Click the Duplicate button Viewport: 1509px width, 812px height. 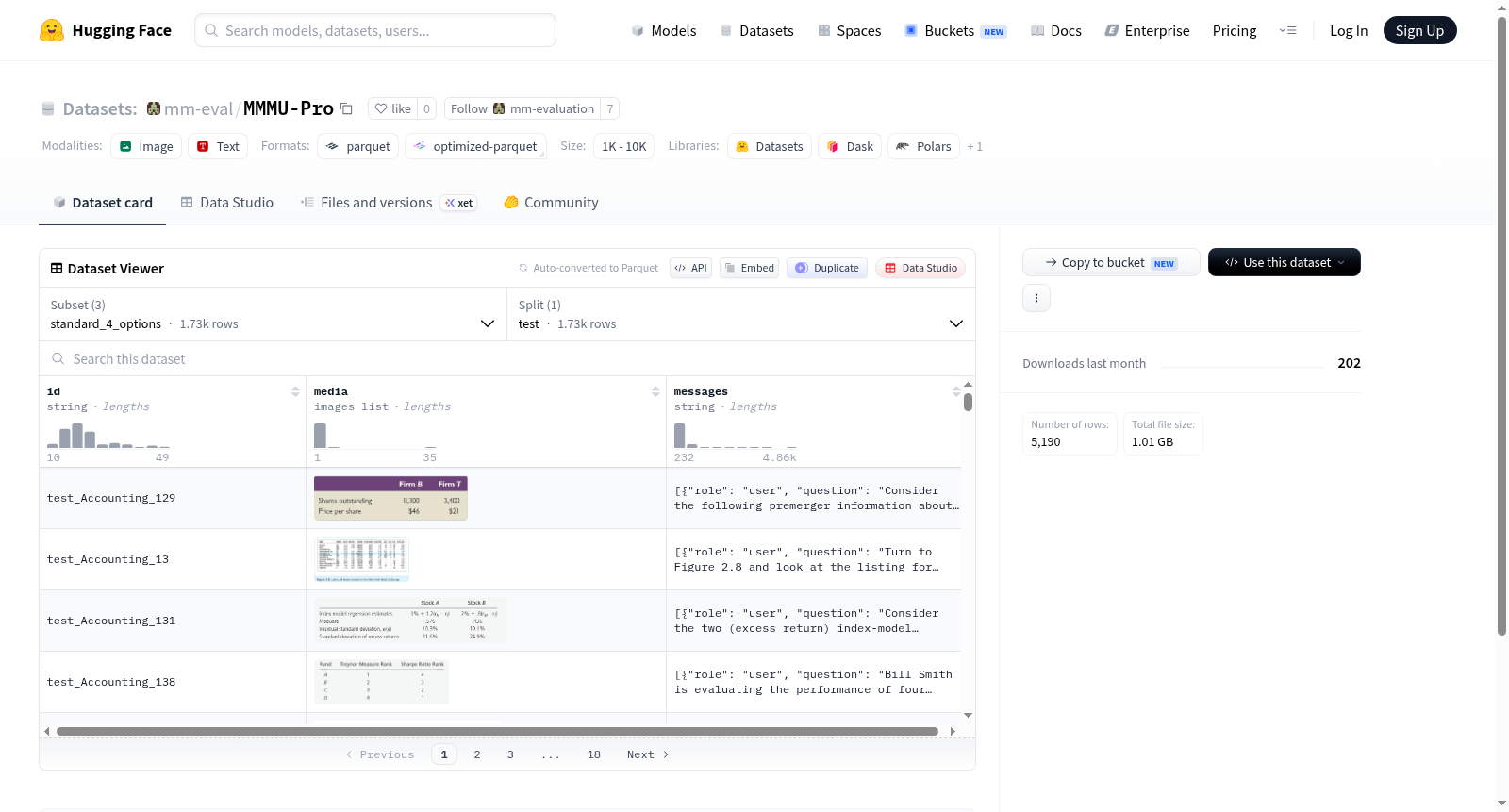coord(827,268)
